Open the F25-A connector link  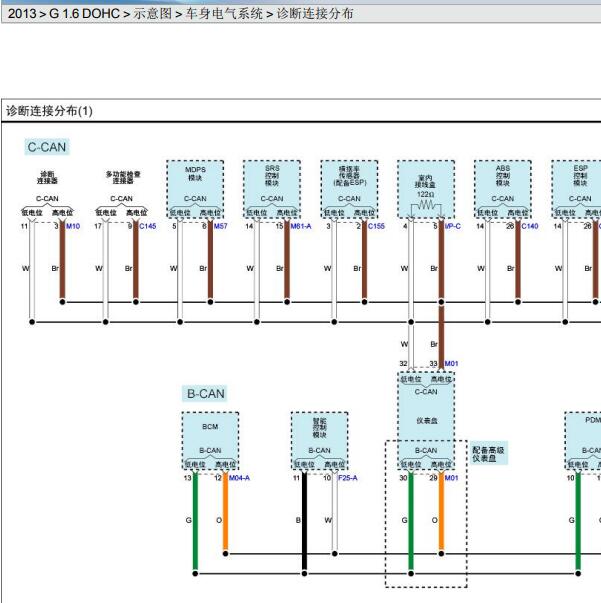(x=348, y=478)
